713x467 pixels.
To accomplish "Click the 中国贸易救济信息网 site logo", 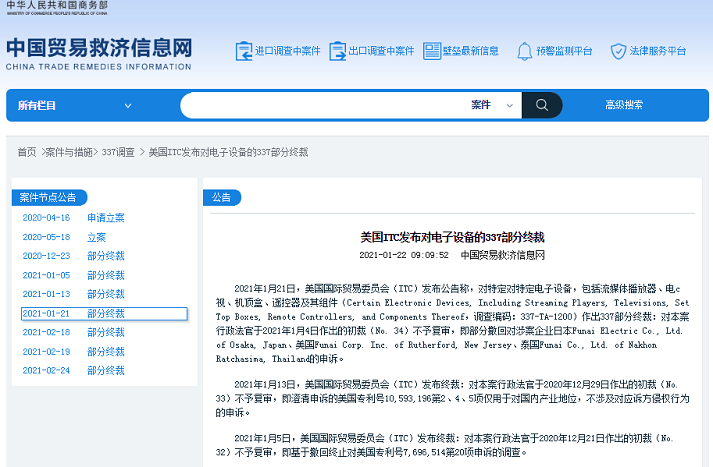I will (99, 54).
